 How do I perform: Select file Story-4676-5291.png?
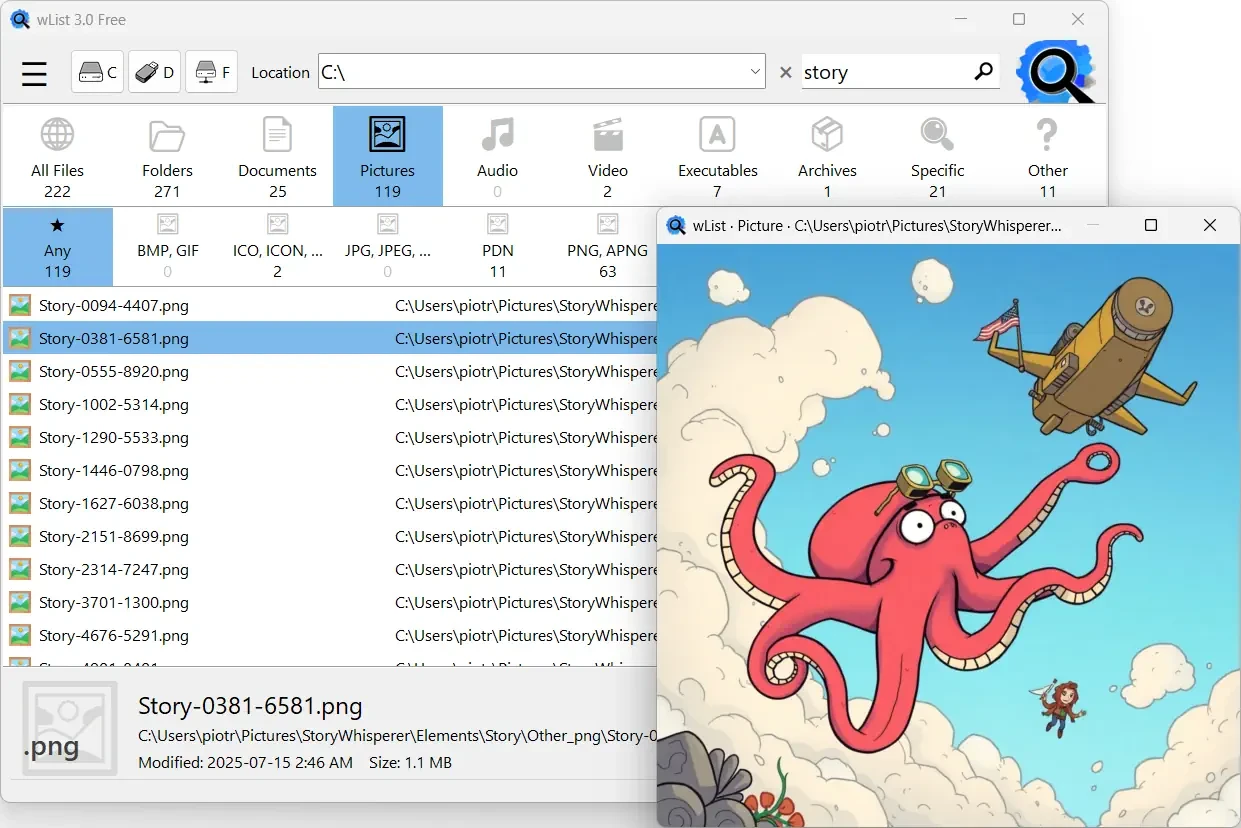pos(330,635)
